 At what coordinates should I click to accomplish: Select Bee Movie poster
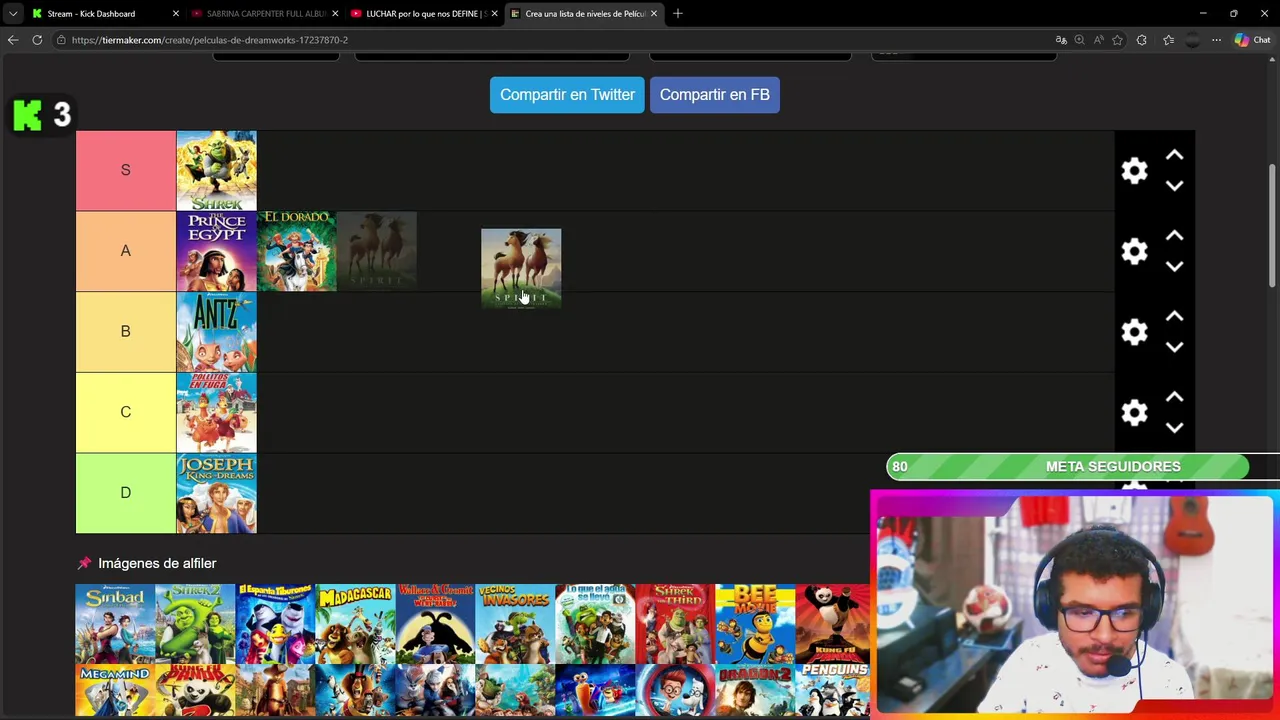(x=755, y=624)
